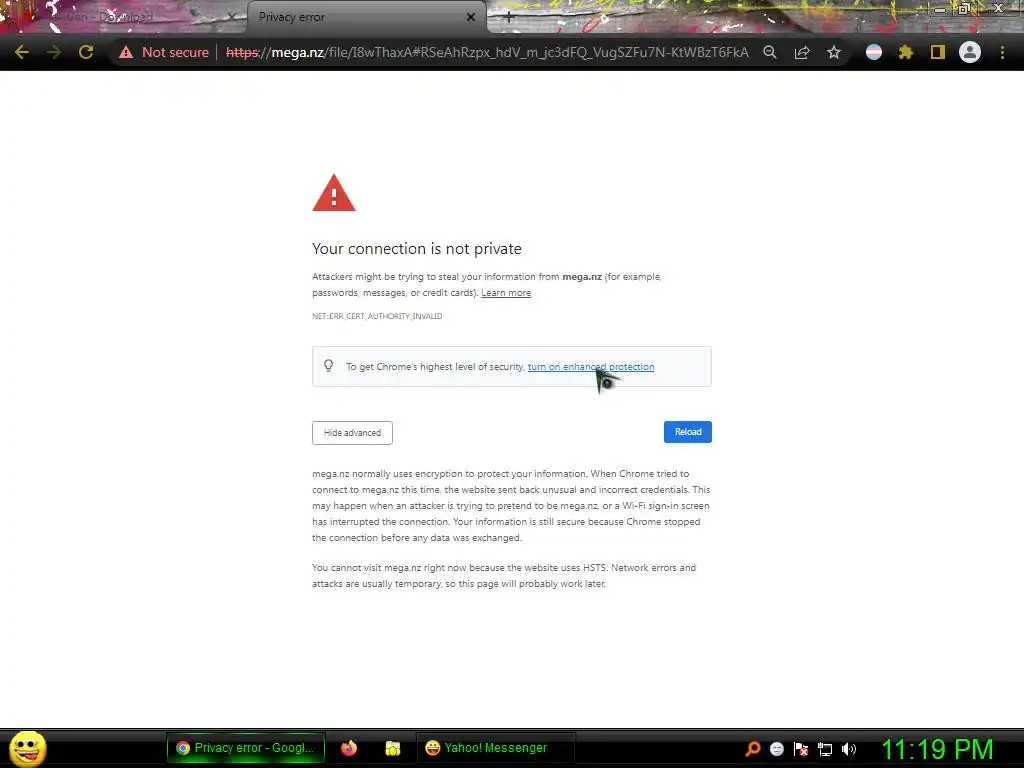Open the file manager taskbar icon
Image resolution: width=1024 pixels, height=768 pixels.
point(392,748)
